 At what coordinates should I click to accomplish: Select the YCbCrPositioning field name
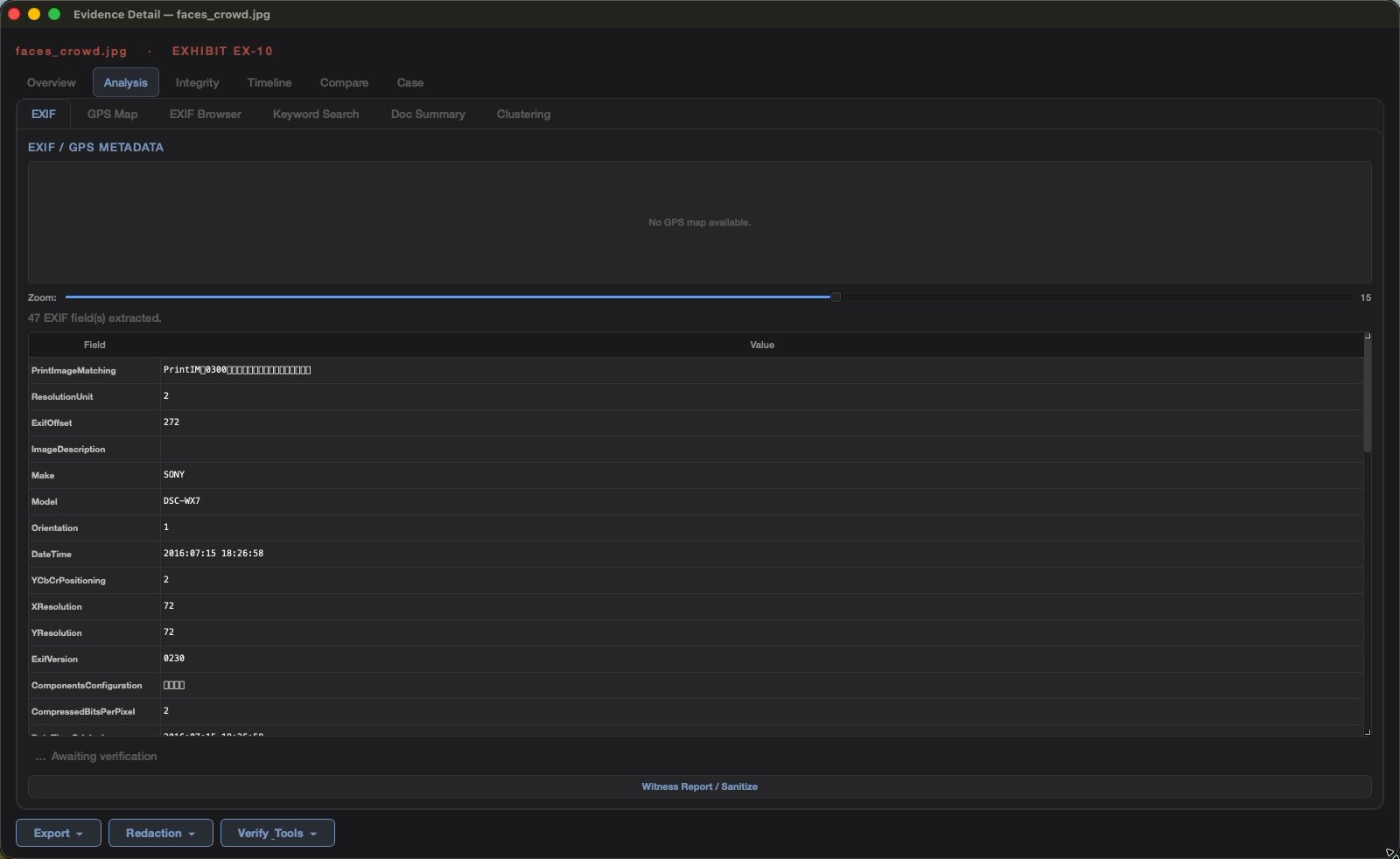click(68, 580)
